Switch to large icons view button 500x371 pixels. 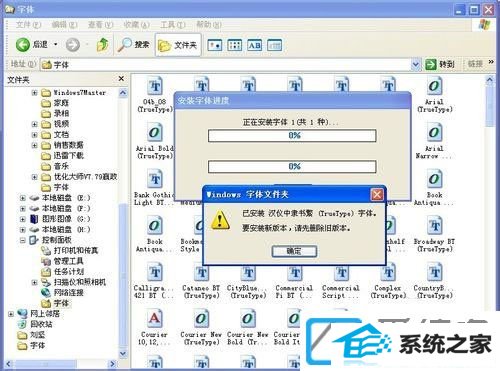point(214,45)
